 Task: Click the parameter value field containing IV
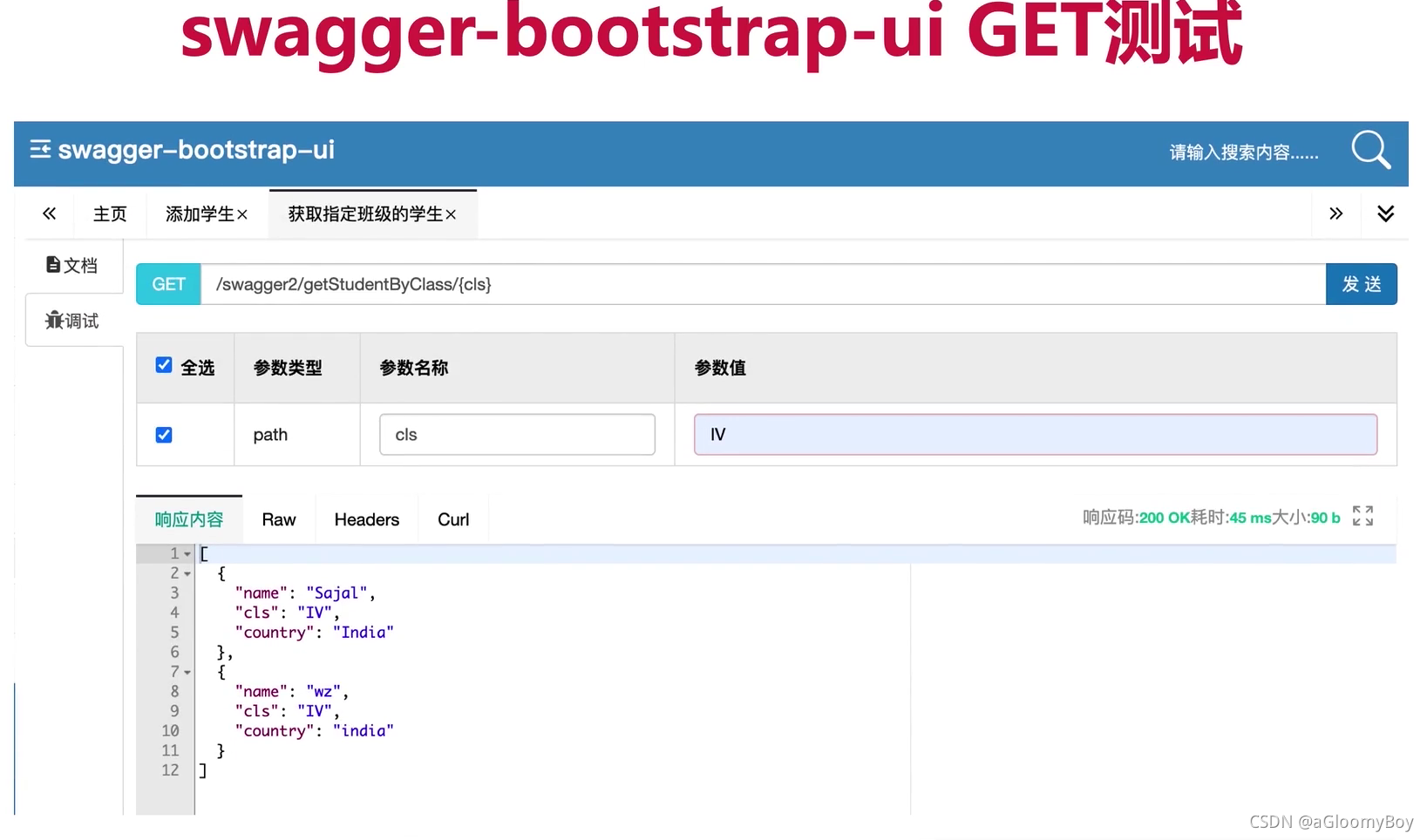point(1036,435)
